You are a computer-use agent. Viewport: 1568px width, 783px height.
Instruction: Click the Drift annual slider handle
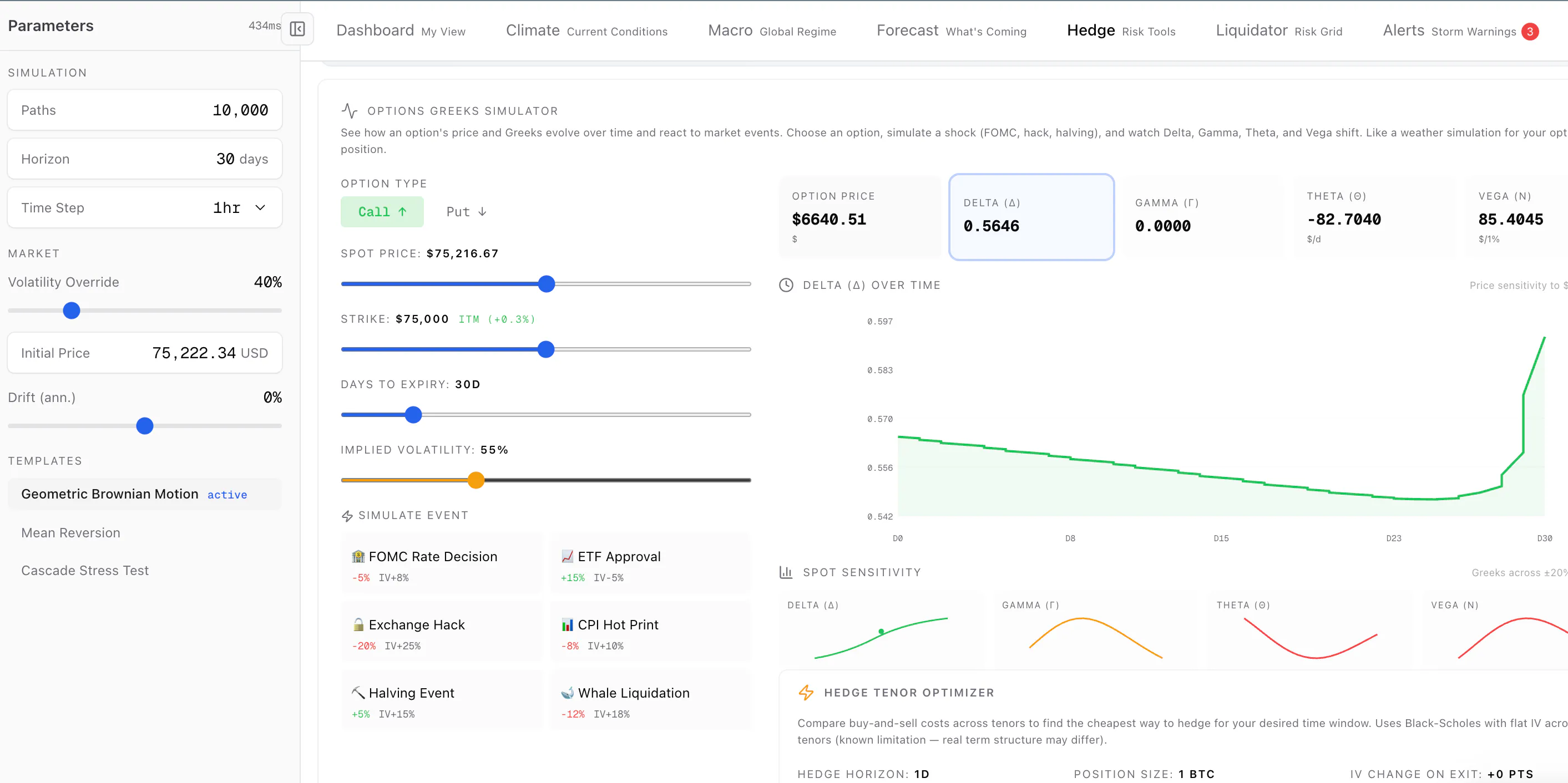[x=145, y=426]
